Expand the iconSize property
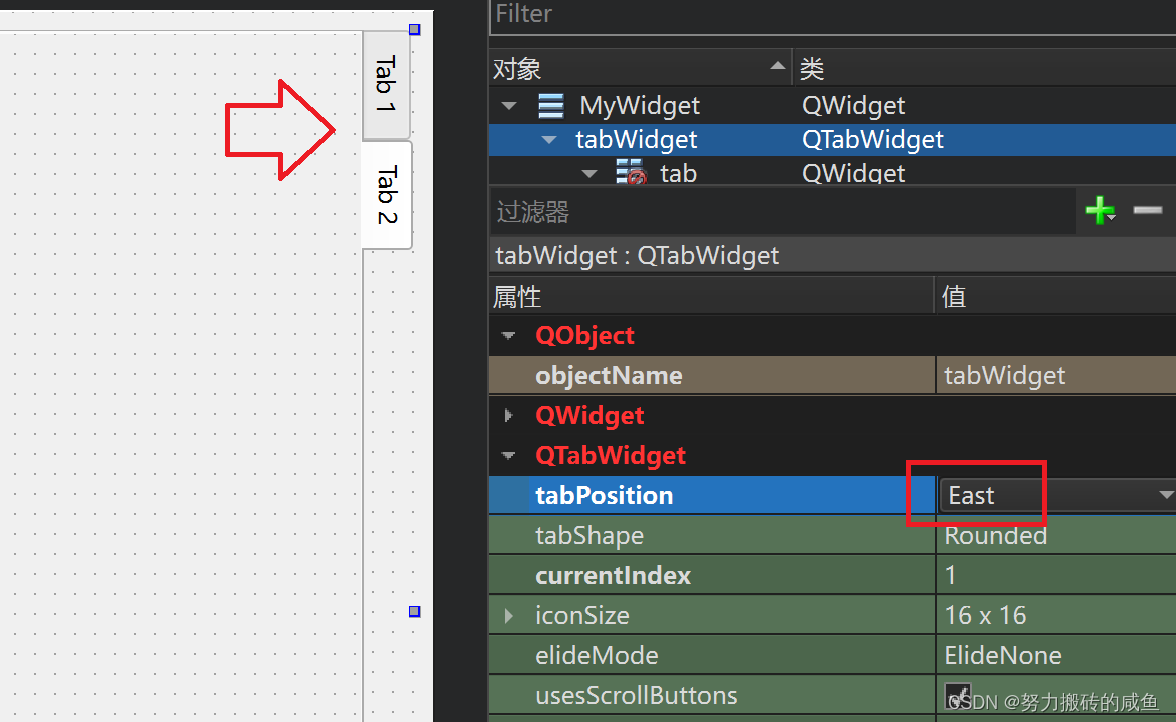This screenshot has width=1176, height=722. point(509,614)
